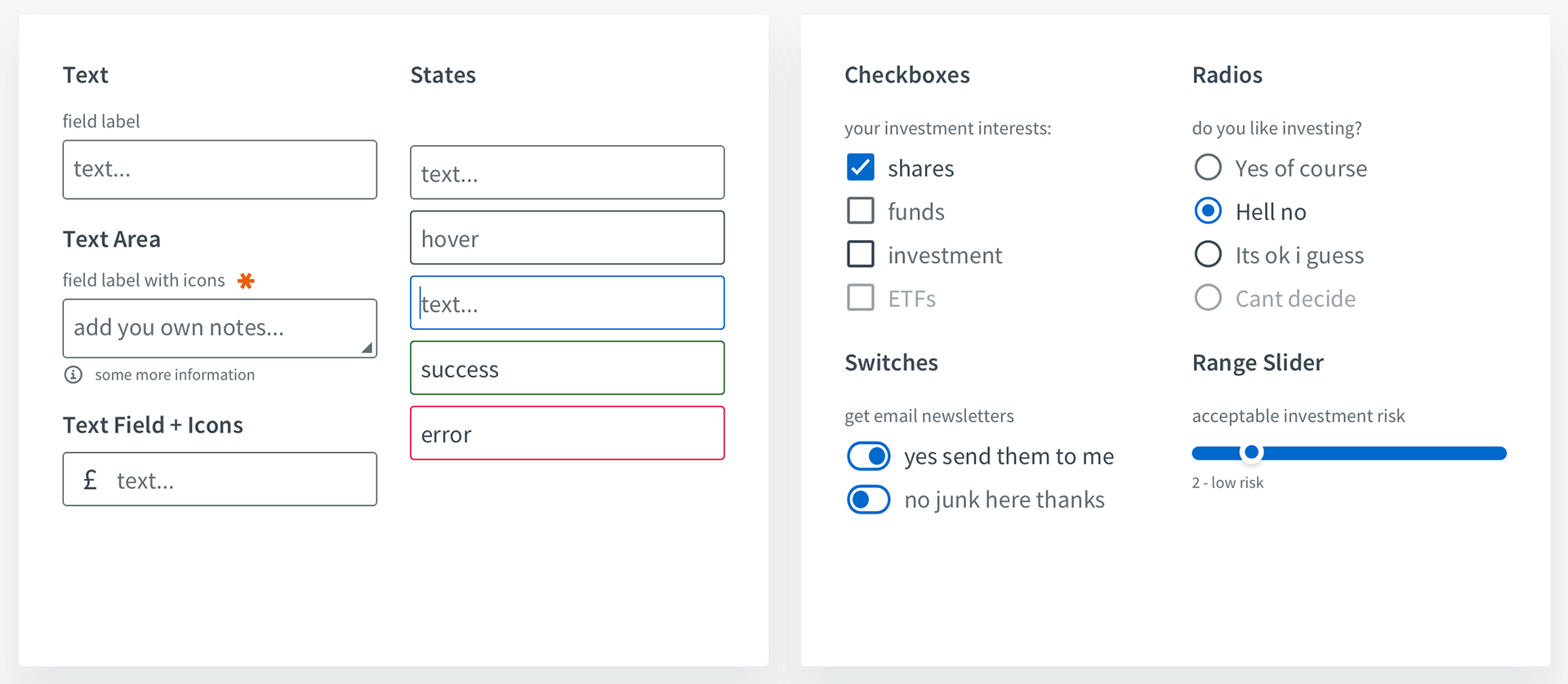Click the textarea resize corner handle
The height and width of the screenshot is (684, 1568).
pyautogui.click(x=367, y=348)
